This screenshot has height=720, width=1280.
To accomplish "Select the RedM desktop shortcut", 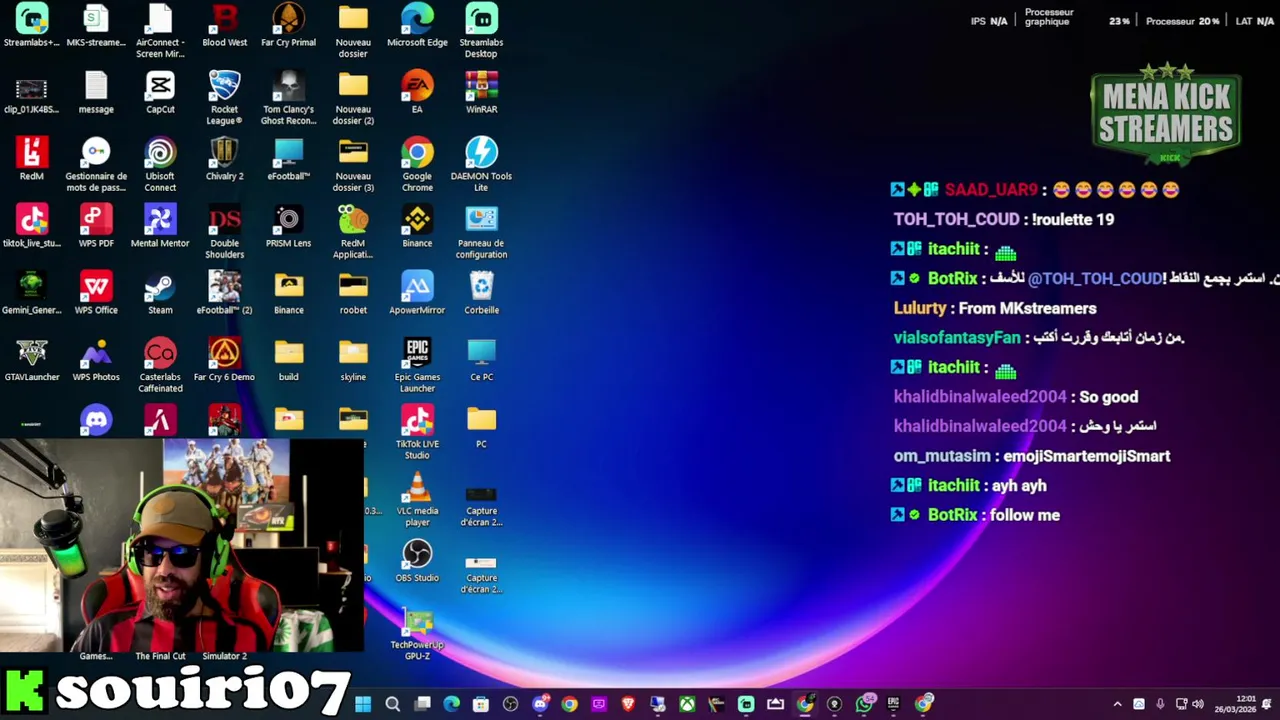I will (x=32, y=160).
